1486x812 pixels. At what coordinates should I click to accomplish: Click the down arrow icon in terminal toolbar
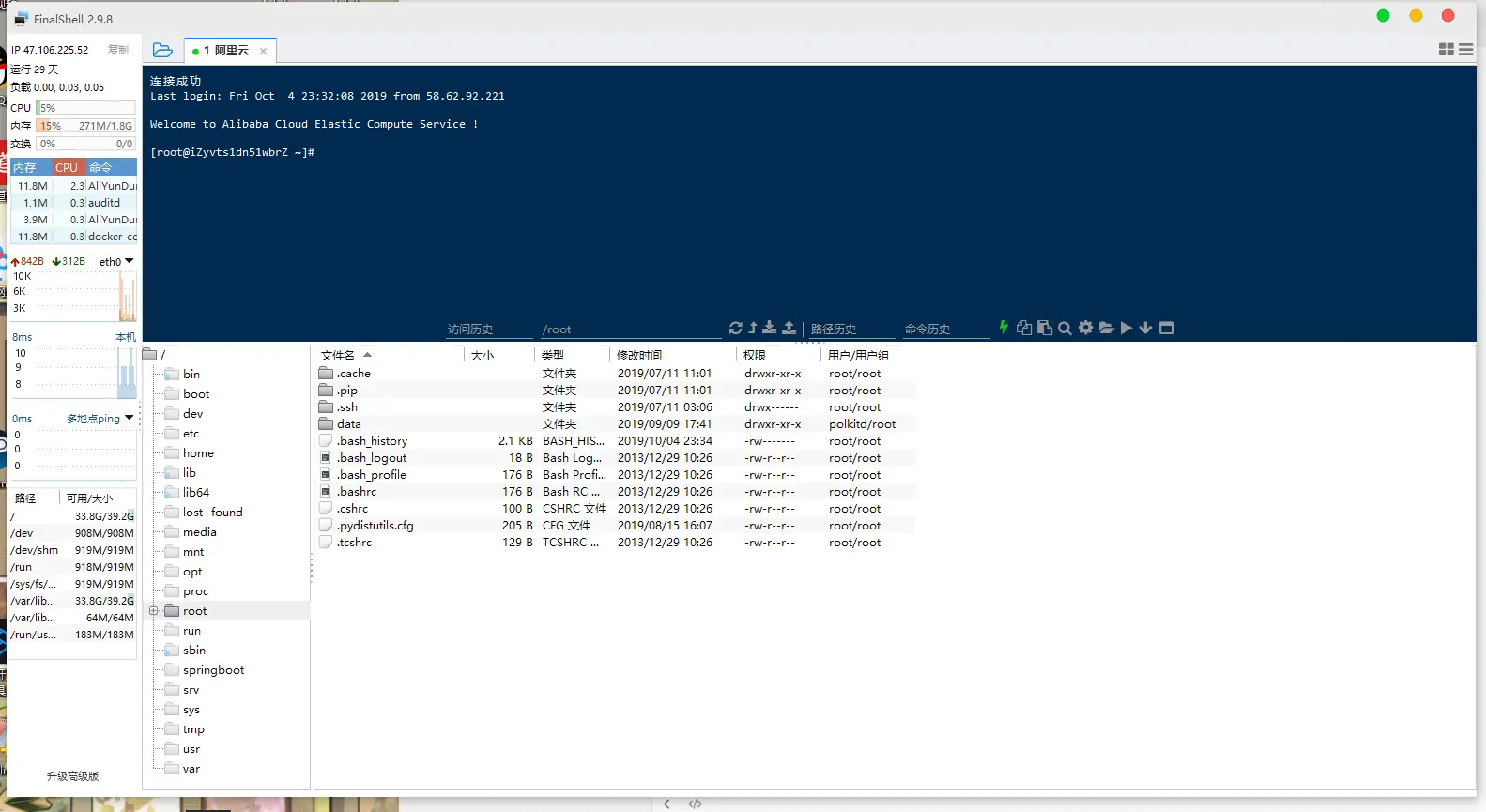(x=1145, y=328)
